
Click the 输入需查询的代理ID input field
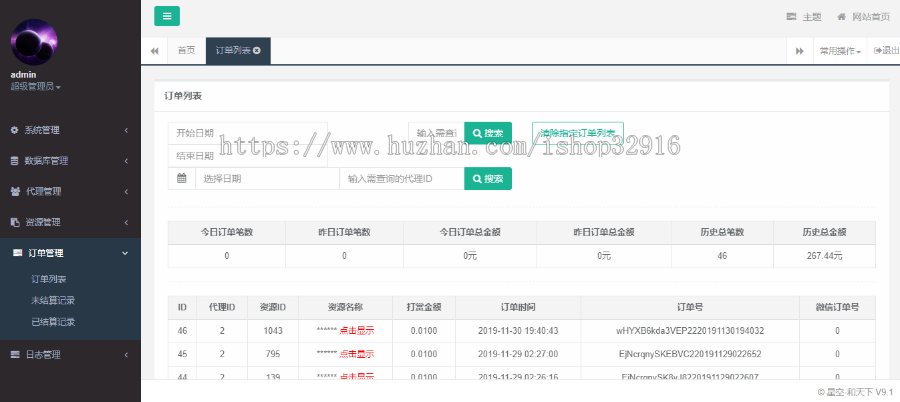tap(401, 178)
